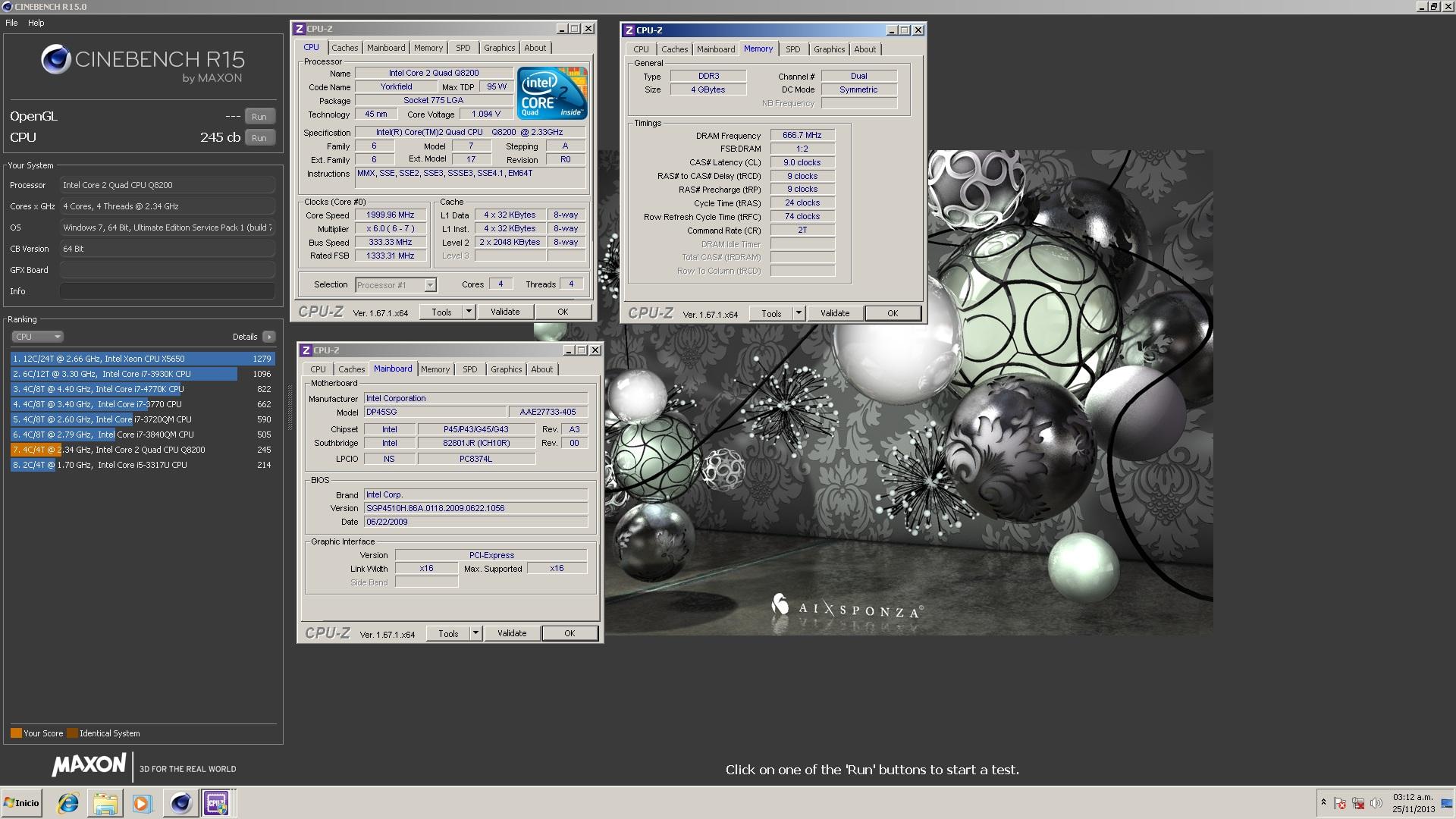Select the Core i7-3930K ranking row
Screen dimensions: 1456x819
click(x=143, y=374)
